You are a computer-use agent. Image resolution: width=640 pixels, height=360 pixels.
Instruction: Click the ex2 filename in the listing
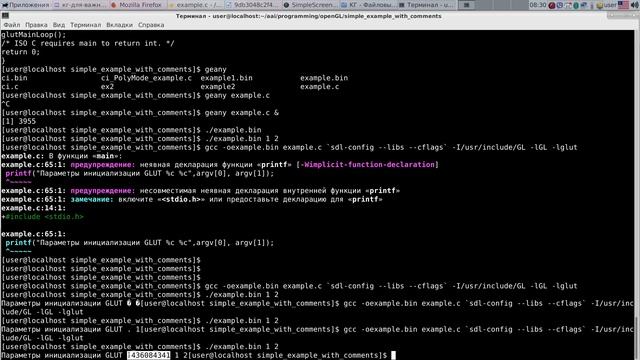107,87
